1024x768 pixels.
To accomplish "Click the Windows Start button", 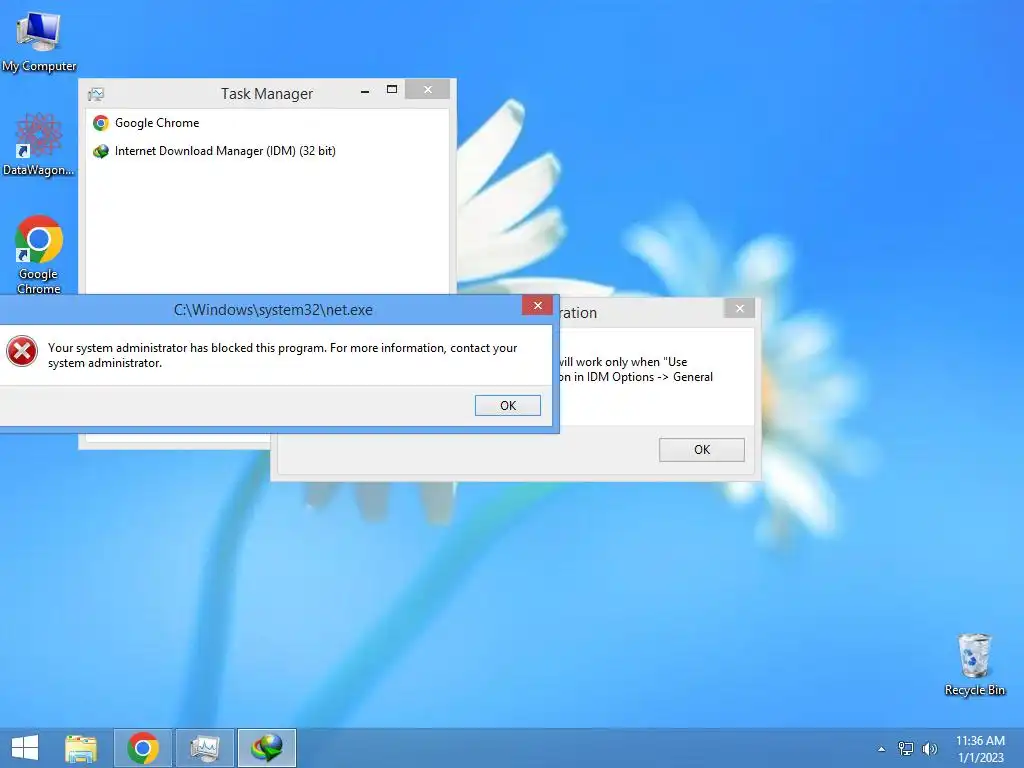I will pyautogui.click(x=25, y=748).
